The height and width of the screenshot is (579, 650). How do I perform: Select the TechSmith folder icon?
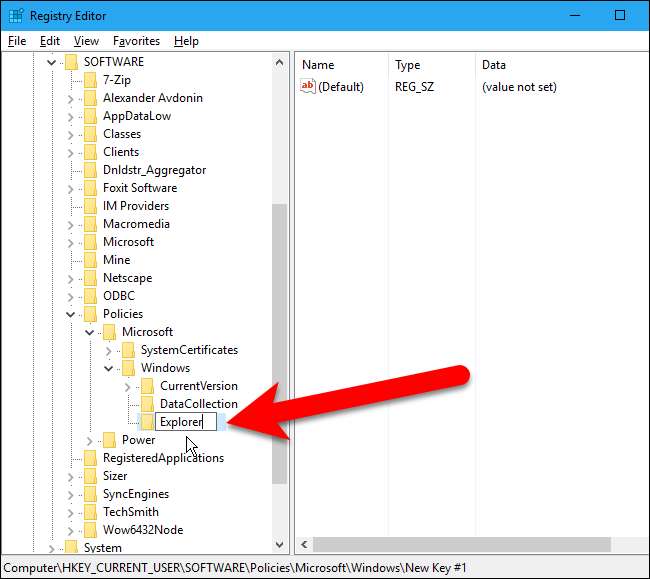(90, 512)
